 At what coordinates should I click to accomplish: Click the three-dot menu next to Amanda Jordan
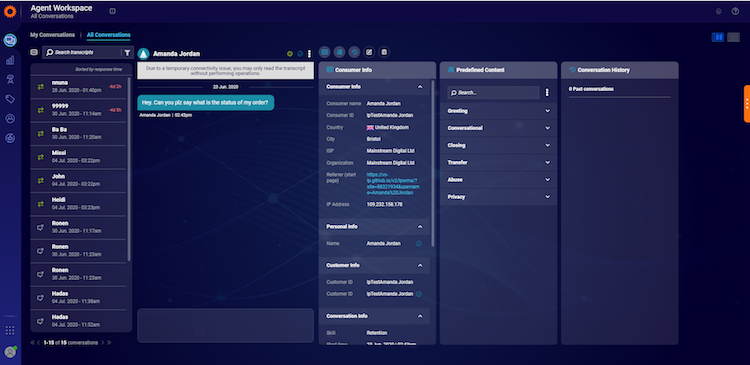309,54
